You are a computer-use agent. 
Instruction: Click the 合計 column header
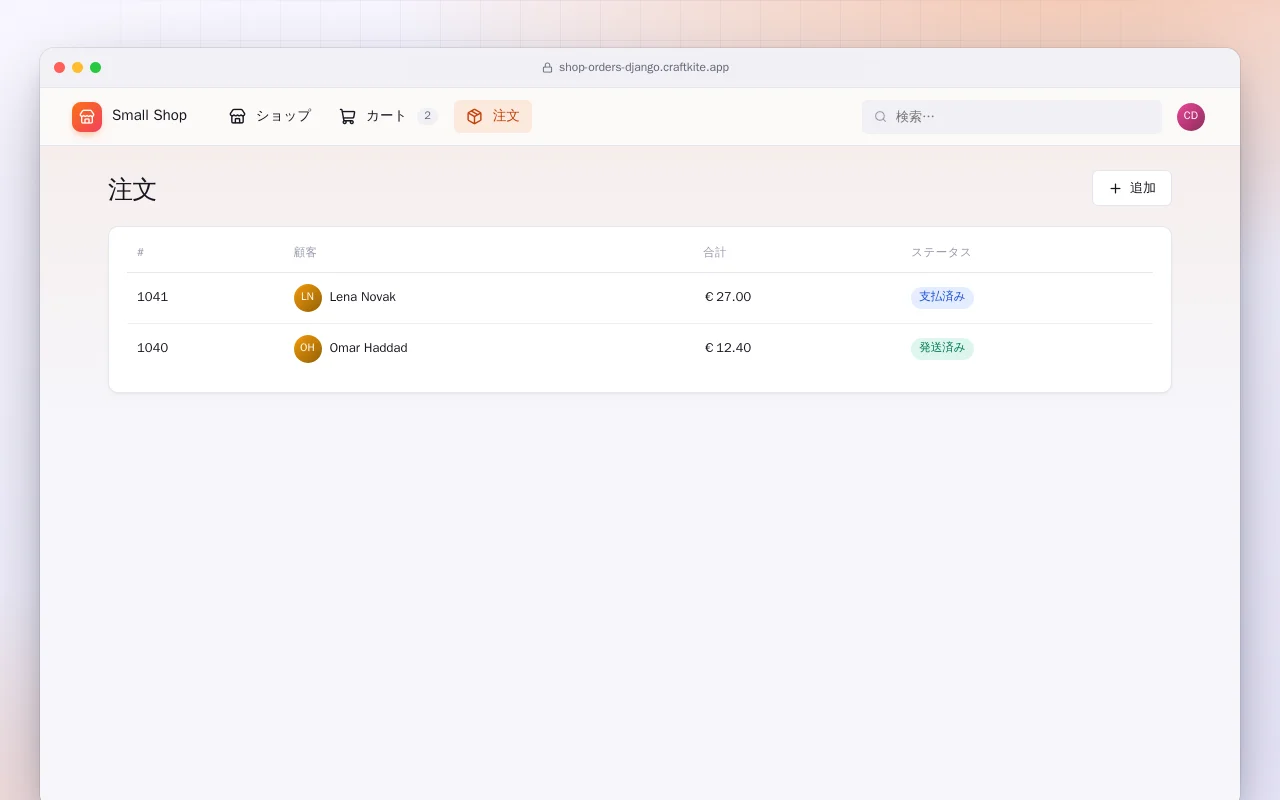pyautogui.click(x=715, y=253)
